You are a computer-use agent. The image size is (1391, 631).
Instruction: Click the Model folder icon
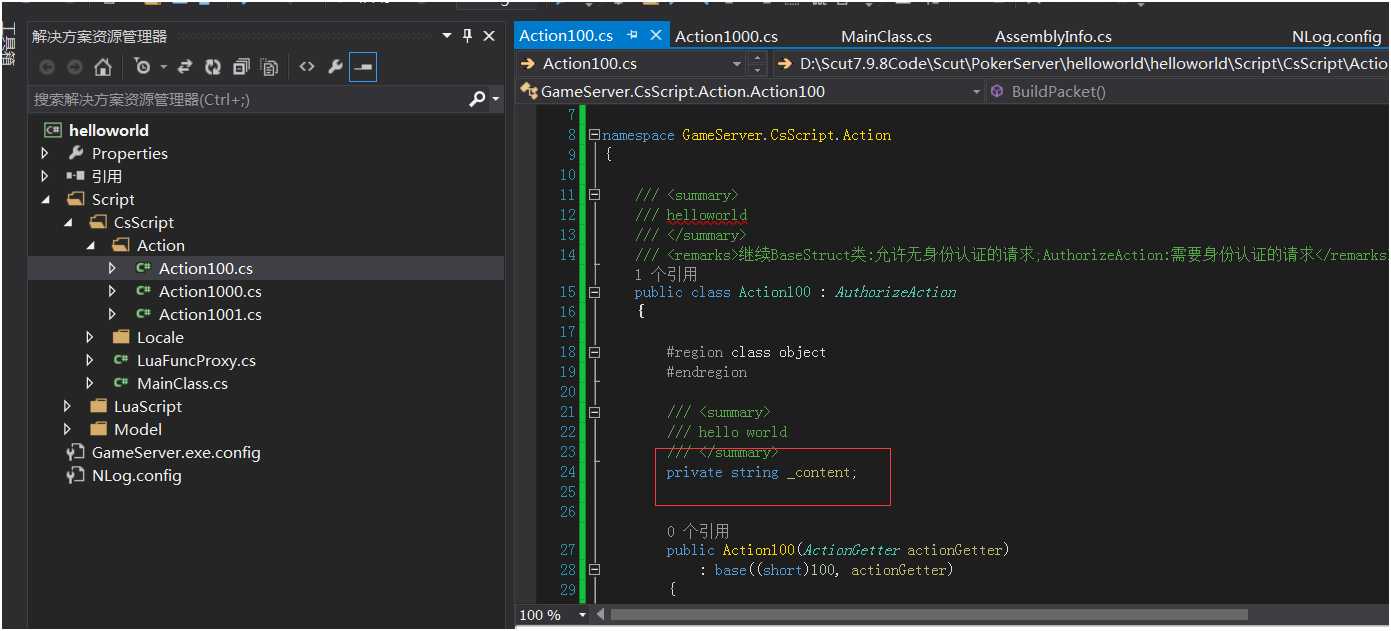98,429
